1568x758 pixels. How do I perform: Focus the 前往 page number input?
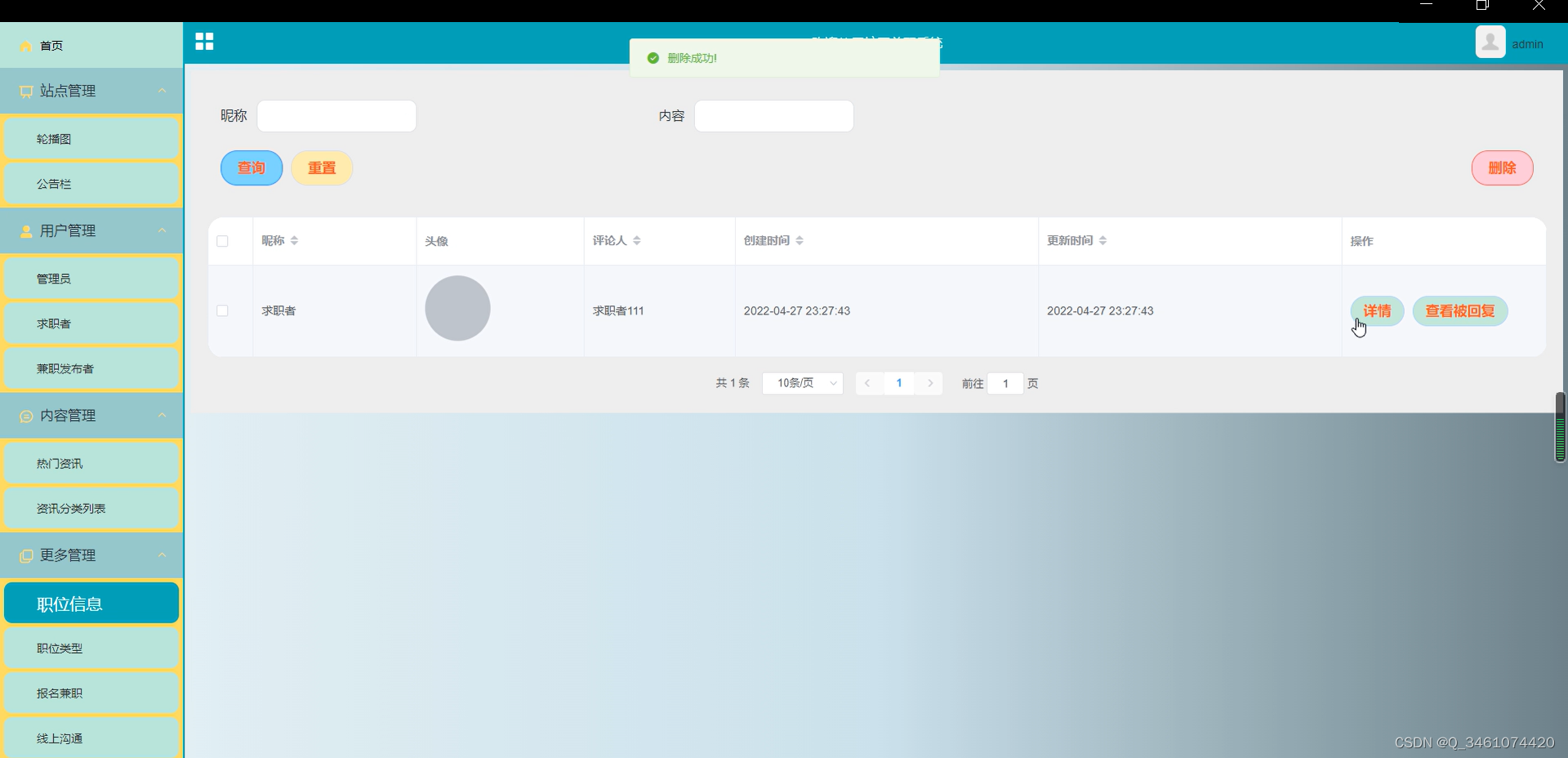click(x=1005, y=383)
